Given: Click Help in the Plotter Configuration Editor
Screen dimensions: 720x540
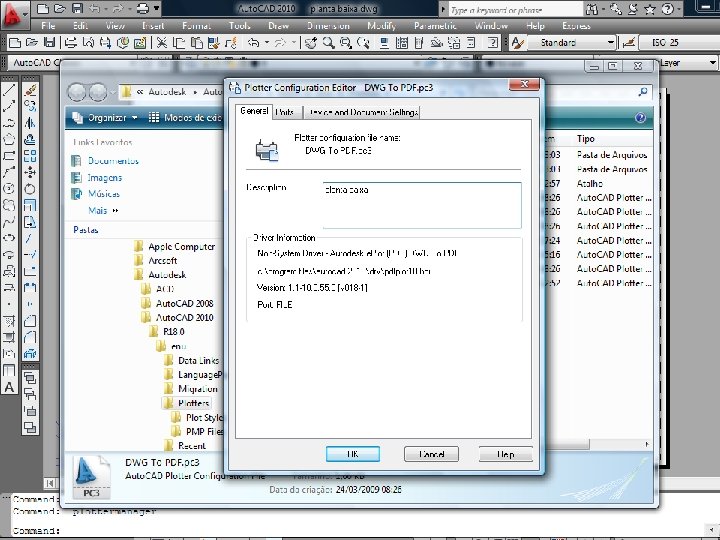Looking at the screenshot, I should click(x=506, y=454).
